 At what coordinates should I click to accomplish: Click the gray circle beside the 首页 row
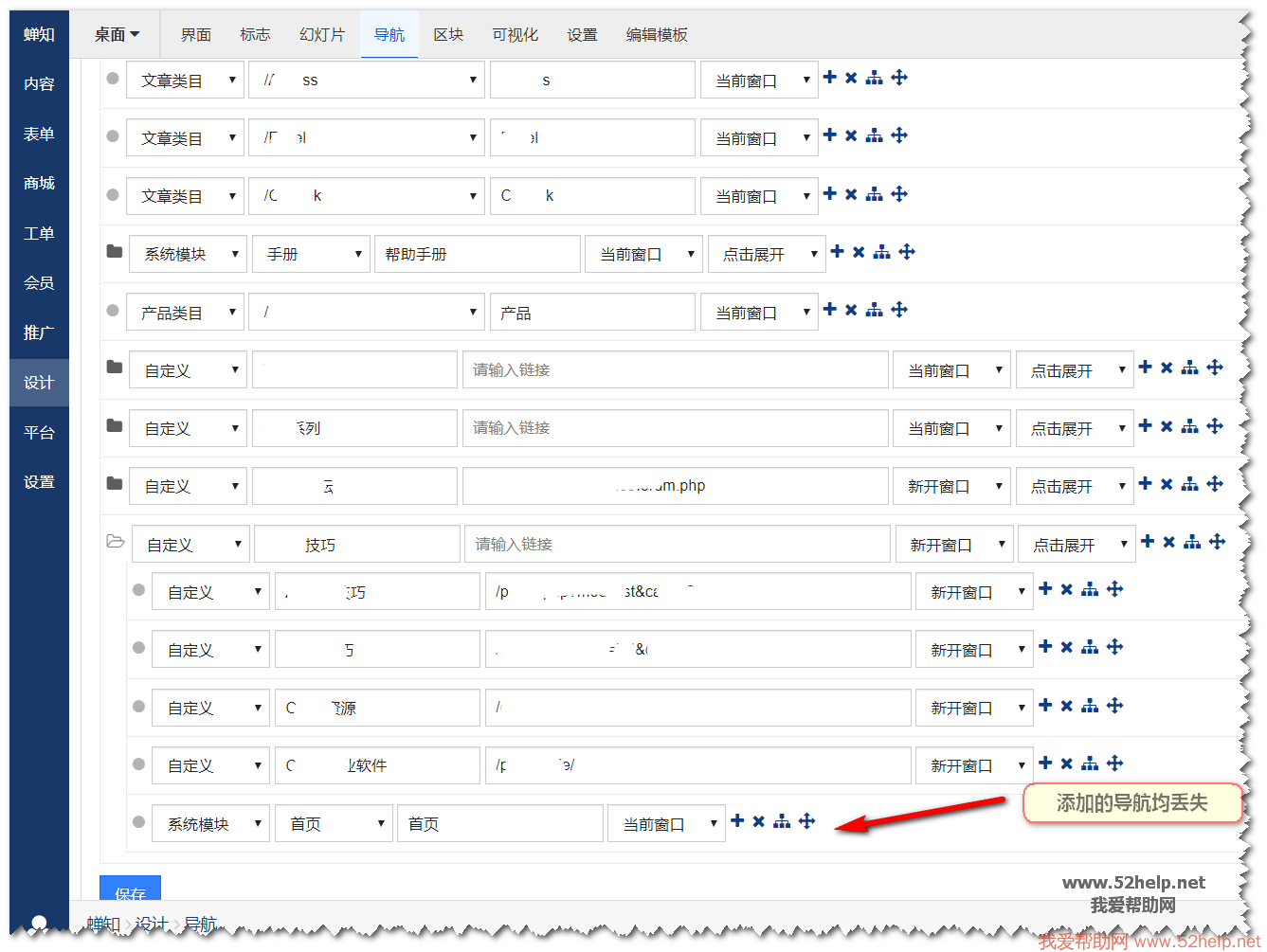click(138, 822)
